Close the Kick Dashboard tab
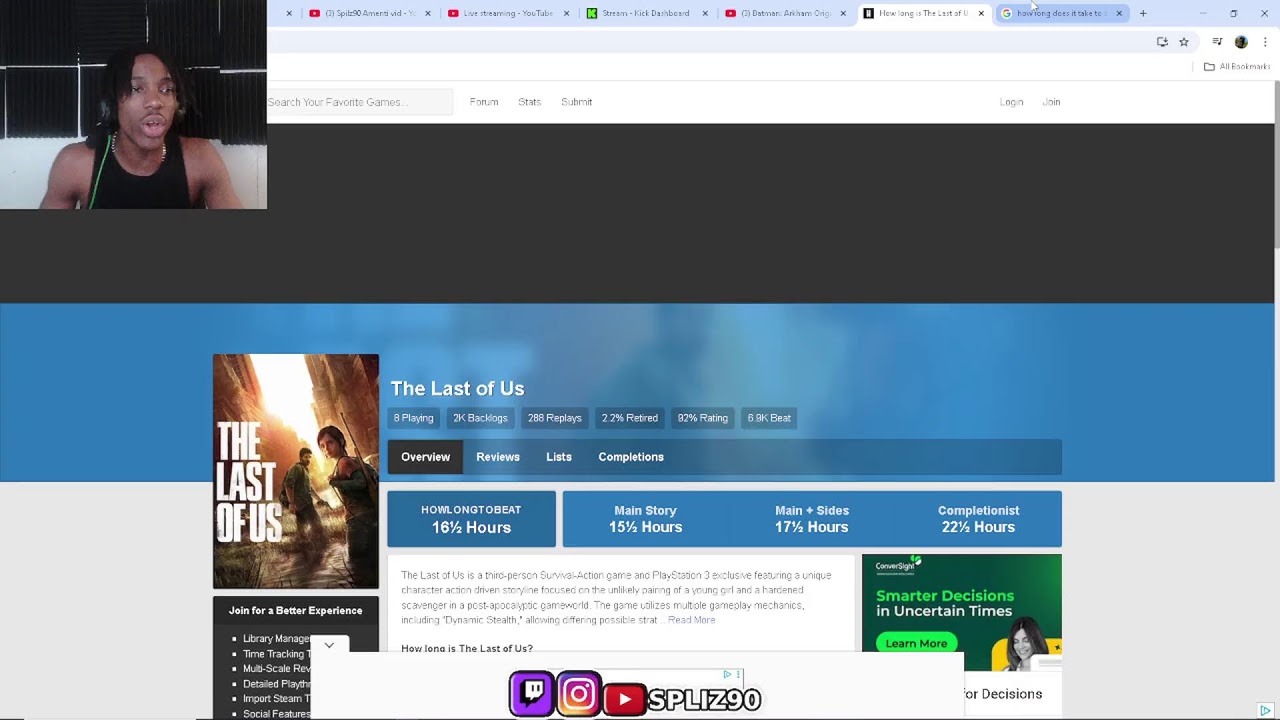Viewport: 1280px width, 720px height. [x=705, y=13]
